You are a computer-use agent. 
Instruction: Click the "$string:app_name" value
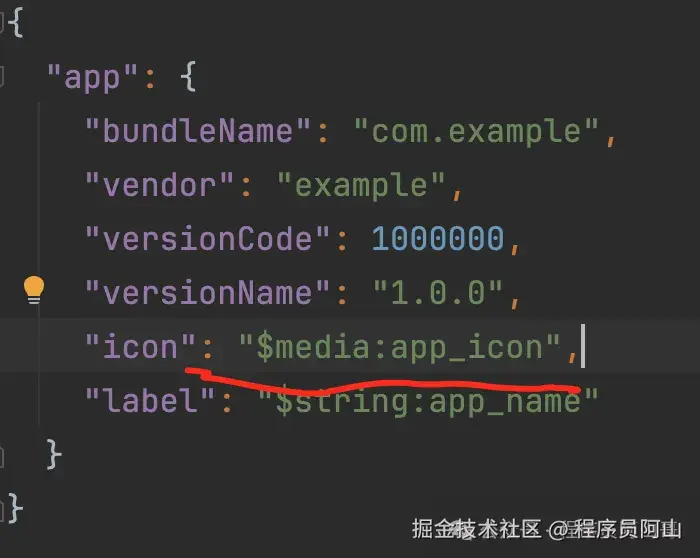[428, 401]
